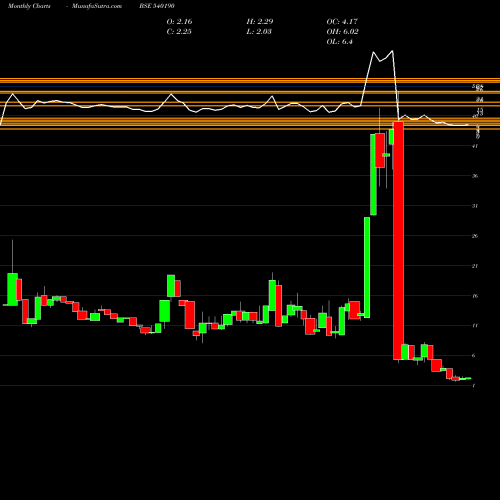Screen dimensions: 500x500
Task: Click the price axis label 26
Action: pos(475,236)
